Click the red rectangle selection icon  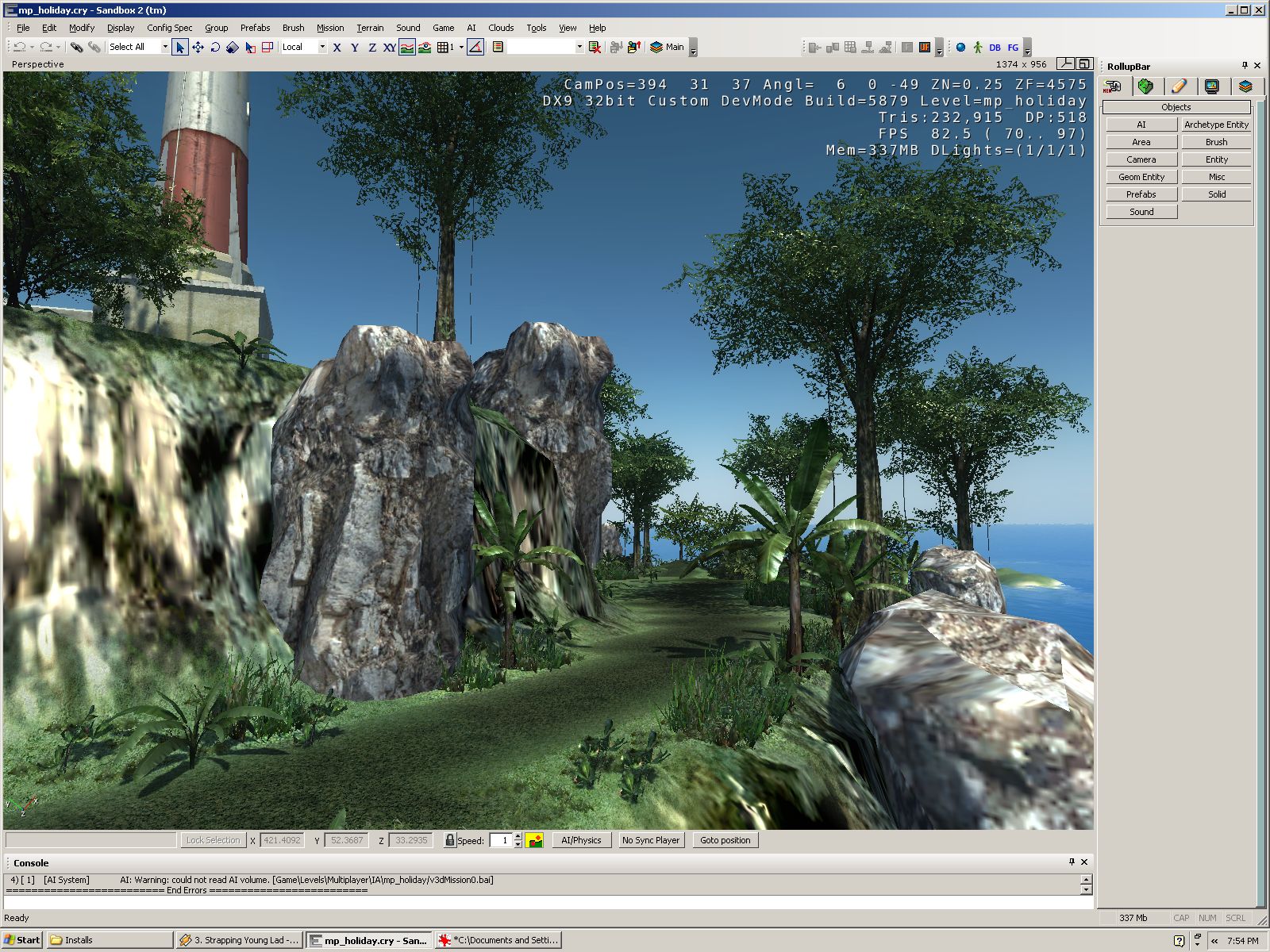point(267,48)
